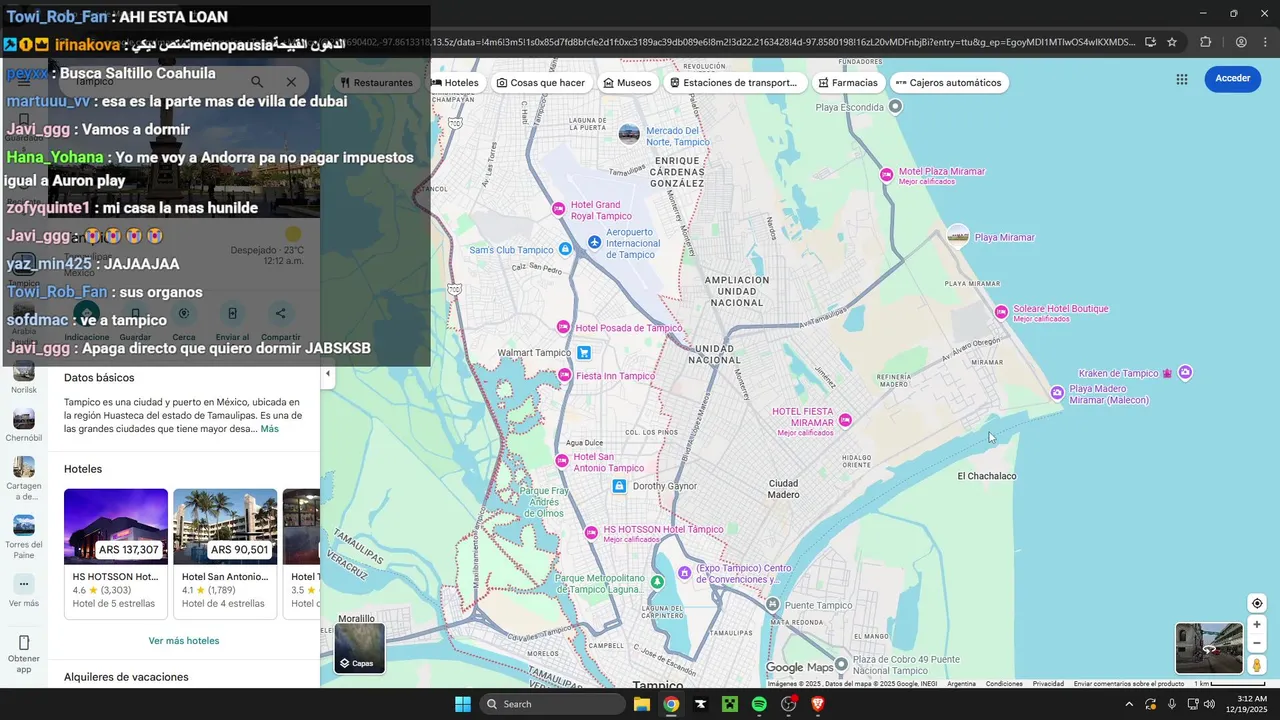Open Brave browser from the taskbar

(818, 704)
